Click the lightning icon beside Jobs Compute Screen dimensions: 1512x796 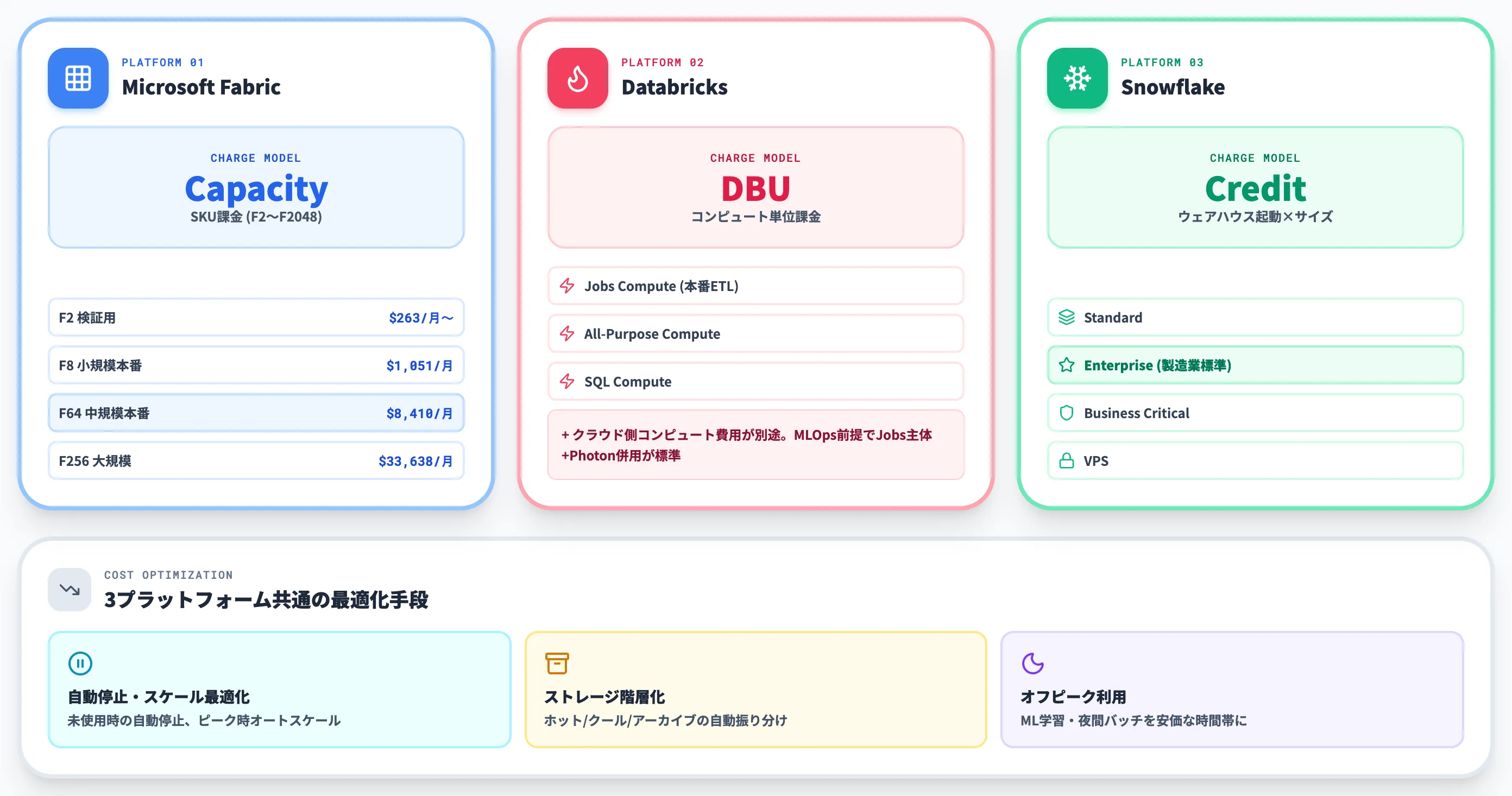567,286
